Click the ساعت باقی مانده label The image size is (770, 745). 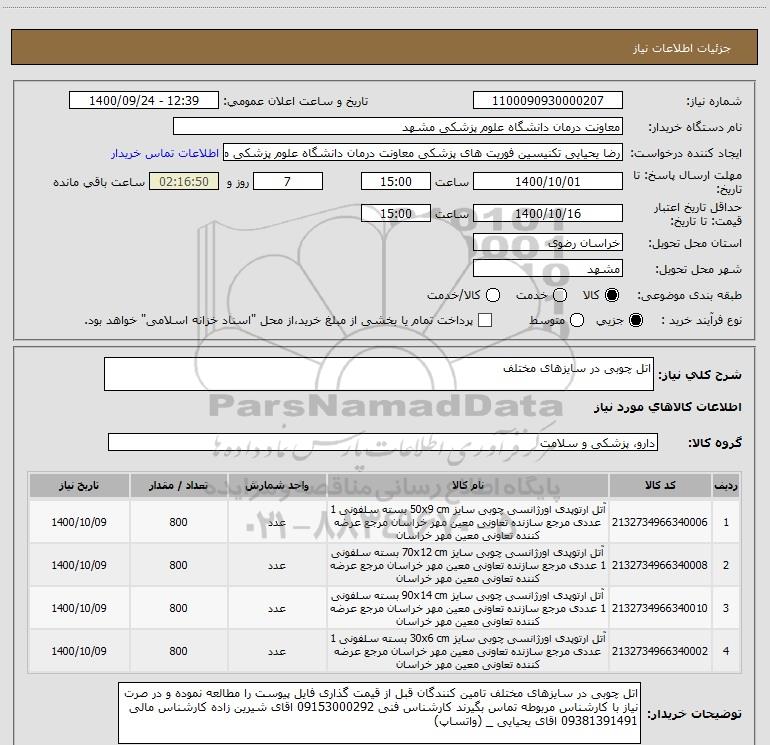[x=99, y=182]
